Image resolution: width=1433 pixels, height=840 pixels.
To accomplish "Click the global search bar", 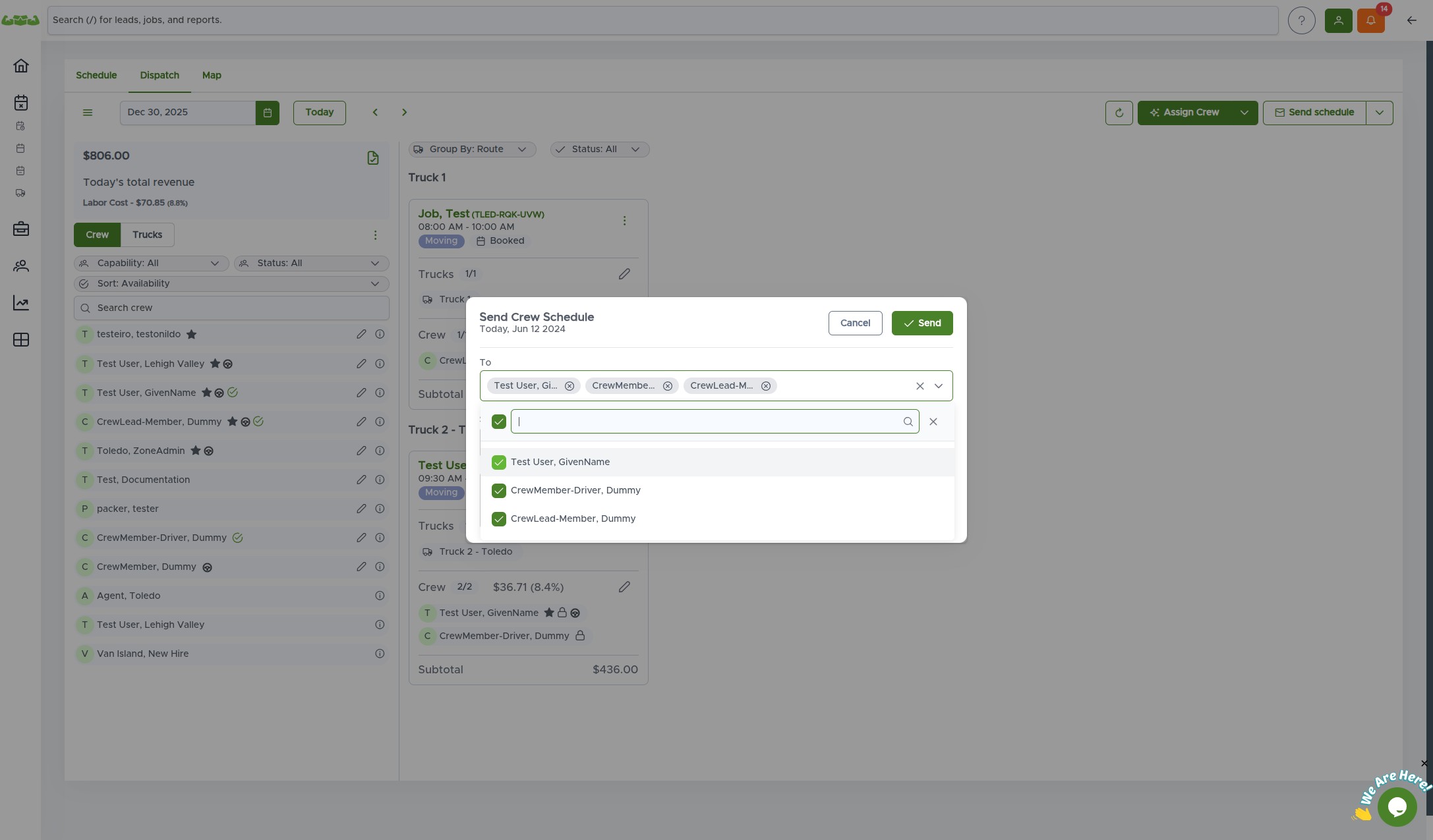I will click(662, 20).
